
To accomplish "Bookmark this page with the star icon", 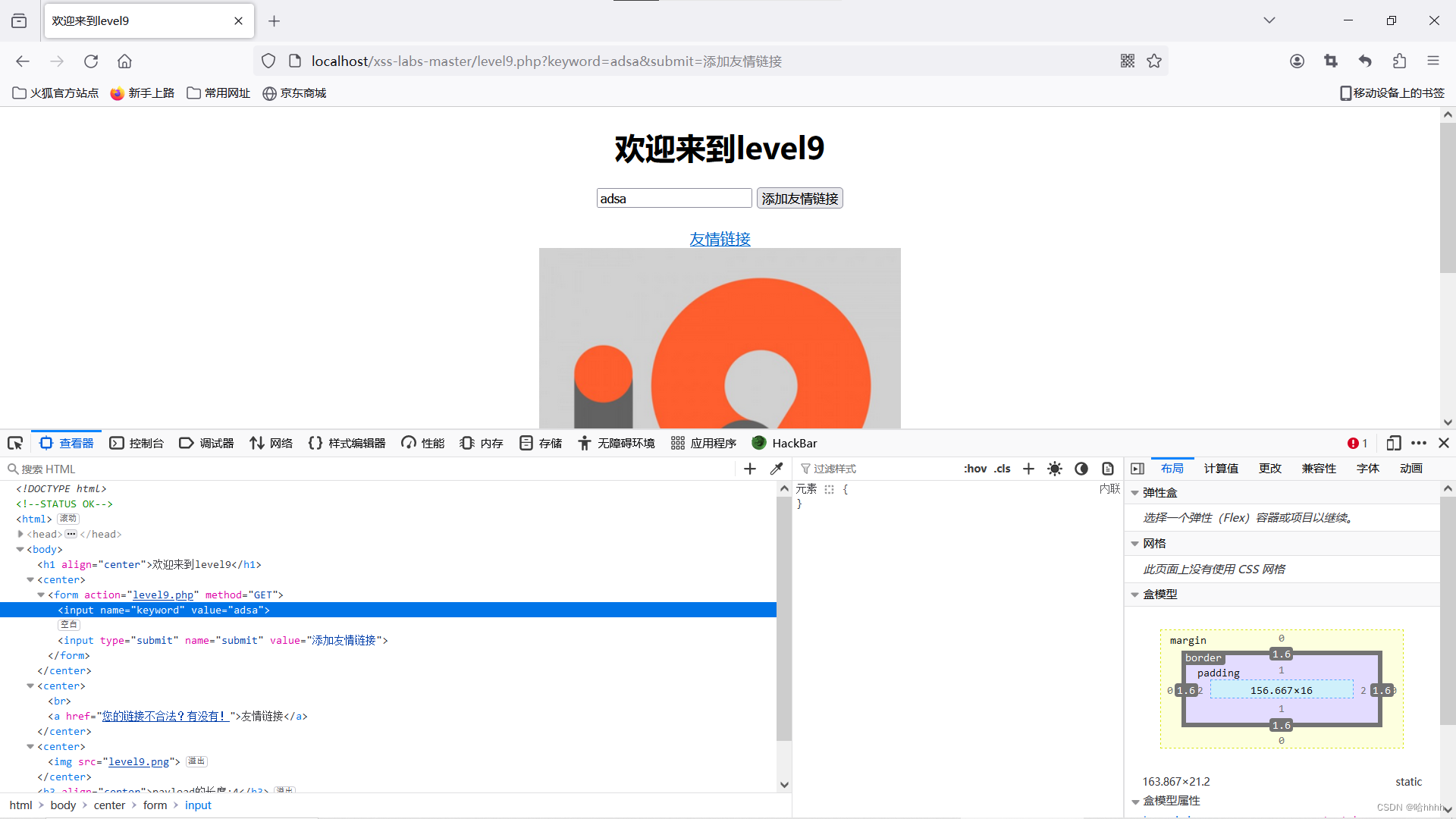I will point(1154,61).
